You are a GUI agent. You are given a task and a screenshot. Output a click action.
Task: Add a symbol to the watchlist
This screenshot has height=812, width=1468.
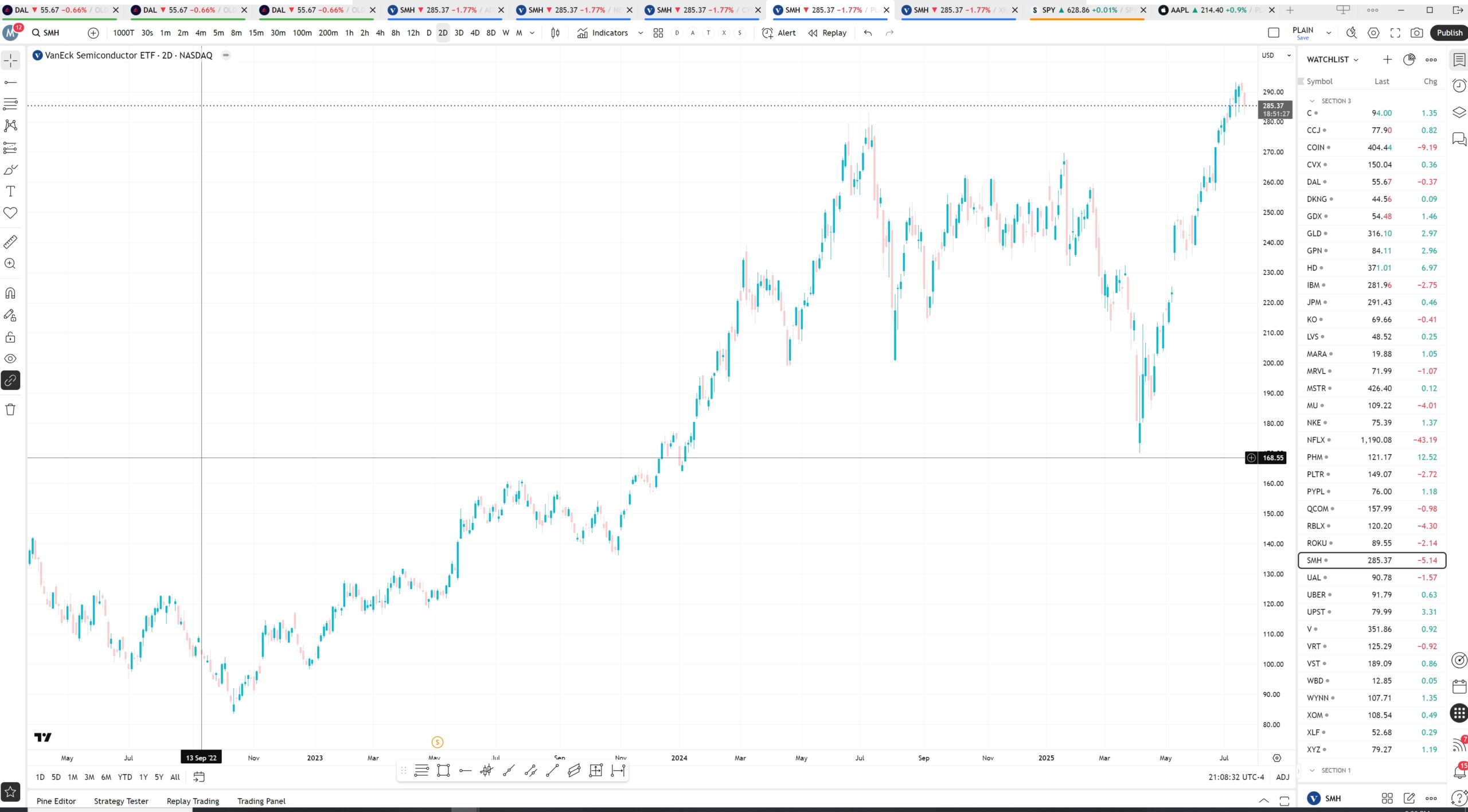point(1387,60)
